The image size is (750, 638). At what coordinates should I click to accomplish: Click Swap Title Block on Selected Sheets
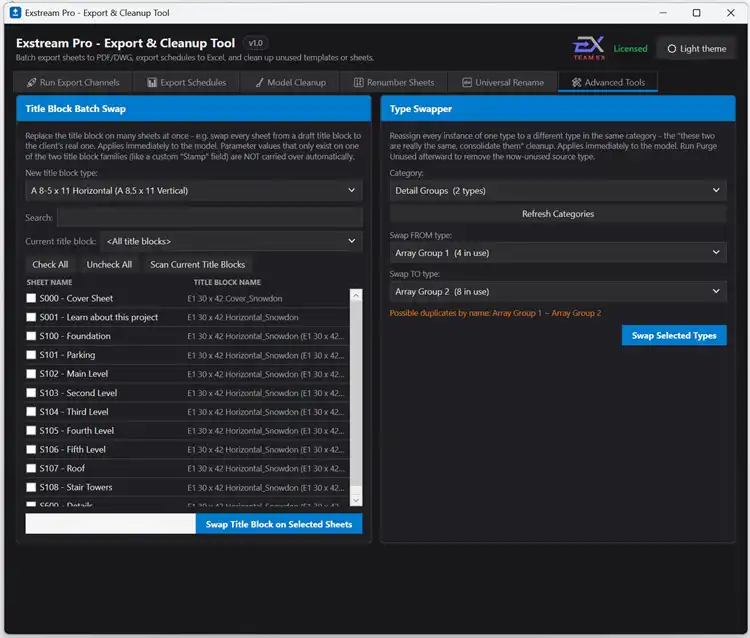(279, 524)
